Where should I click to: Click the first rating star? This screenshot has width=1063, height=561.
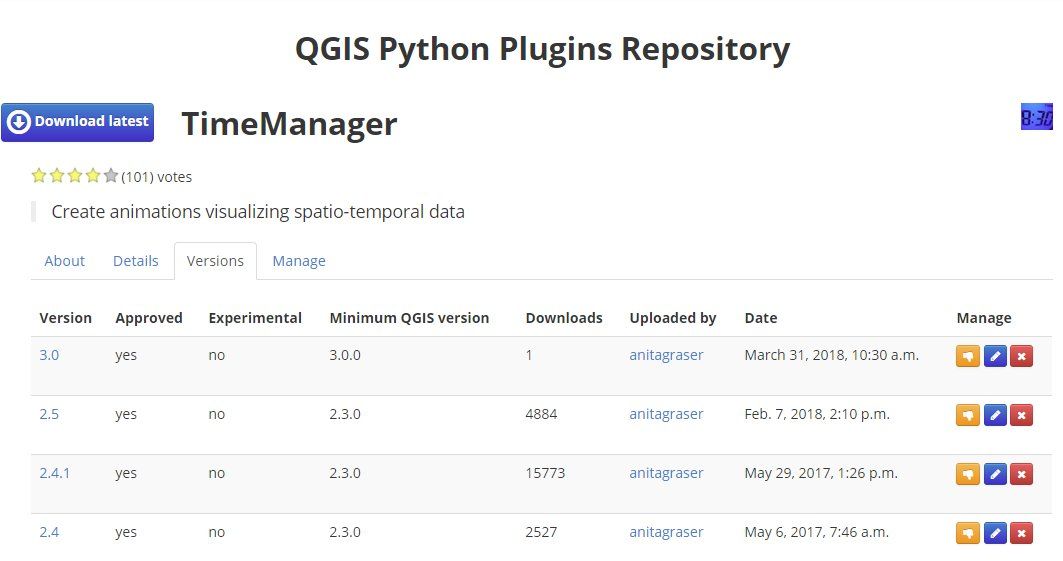point(39,176)
